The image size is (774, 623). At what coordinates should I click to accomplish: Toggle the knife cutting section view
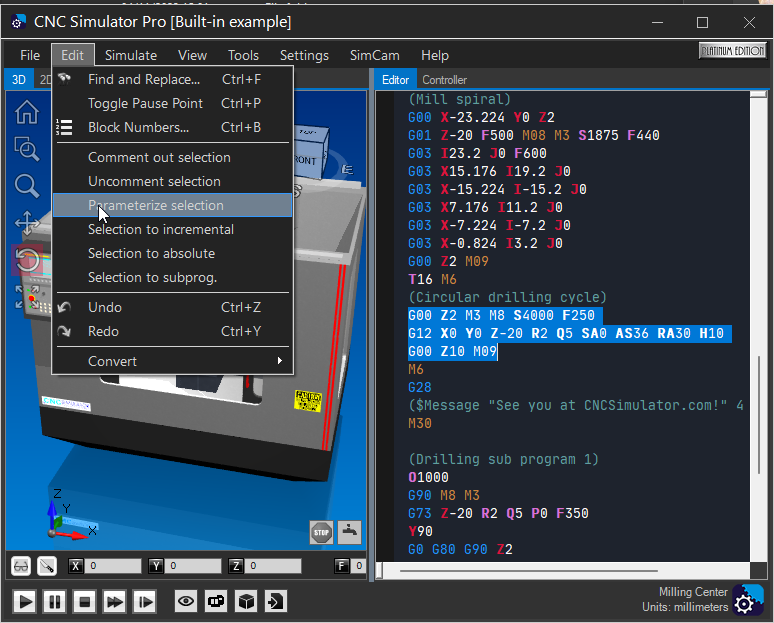[47, 566]
